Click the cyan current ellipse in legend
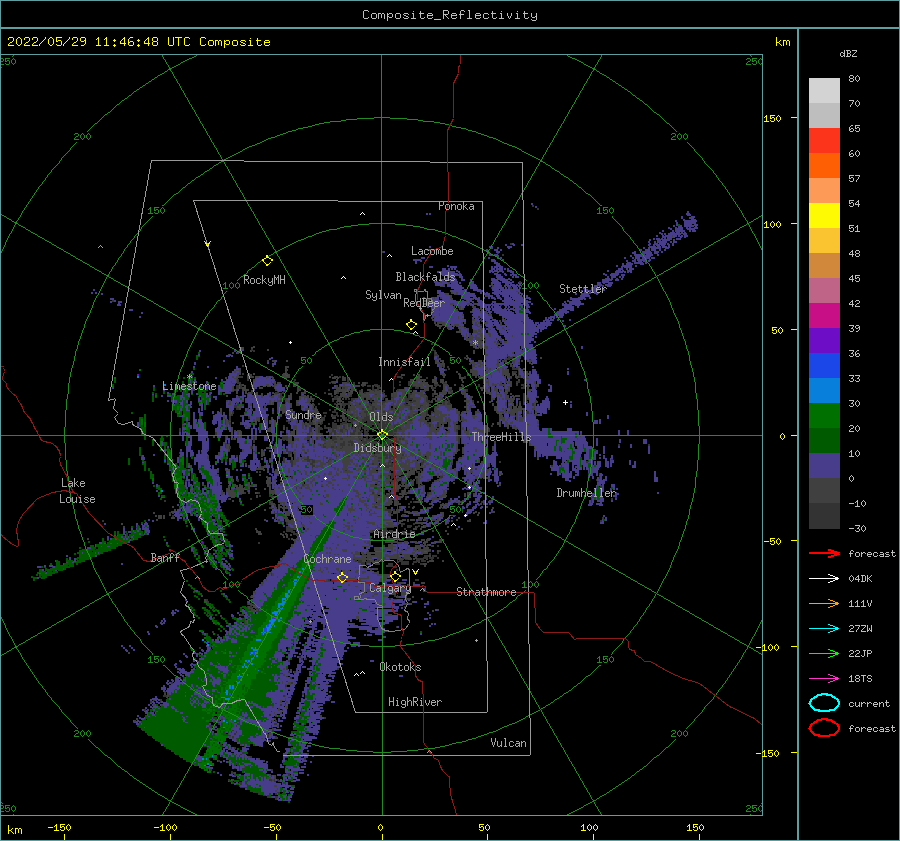 tap(824, 703)
